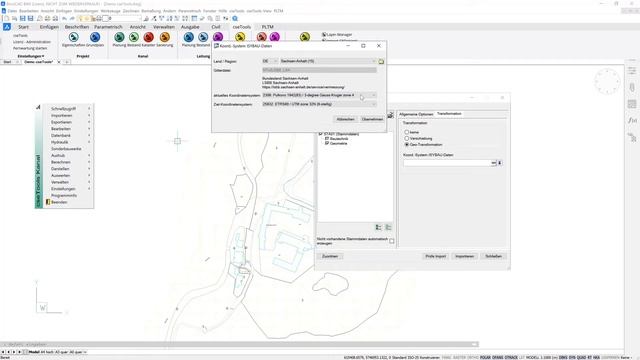The image size is (640, 360).
Task: Click the Gitterdatei field
Action: tap(319, 70)
